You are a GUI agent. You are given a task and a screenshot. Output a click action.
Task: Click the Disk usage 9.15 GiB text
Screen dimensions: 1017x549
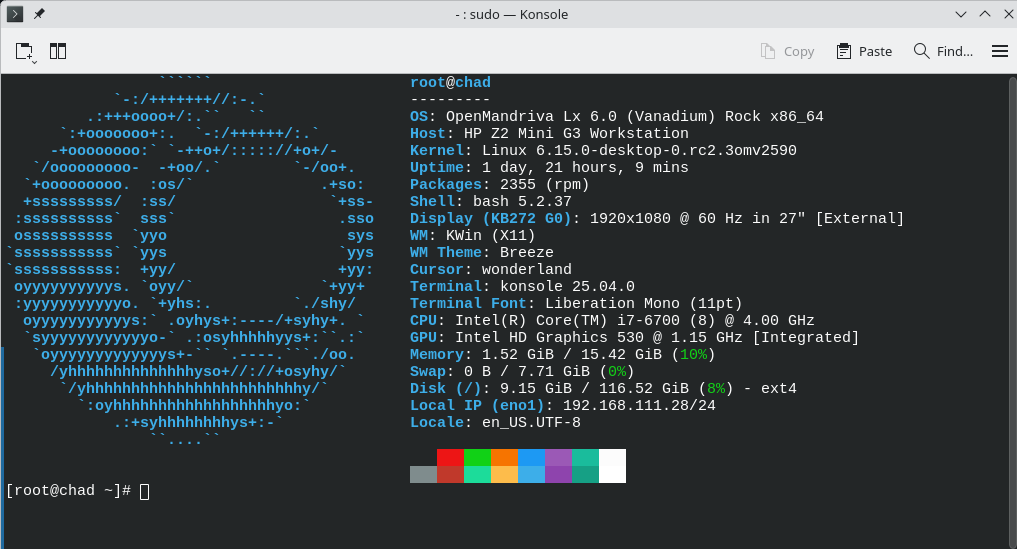[x=536, y=388]
